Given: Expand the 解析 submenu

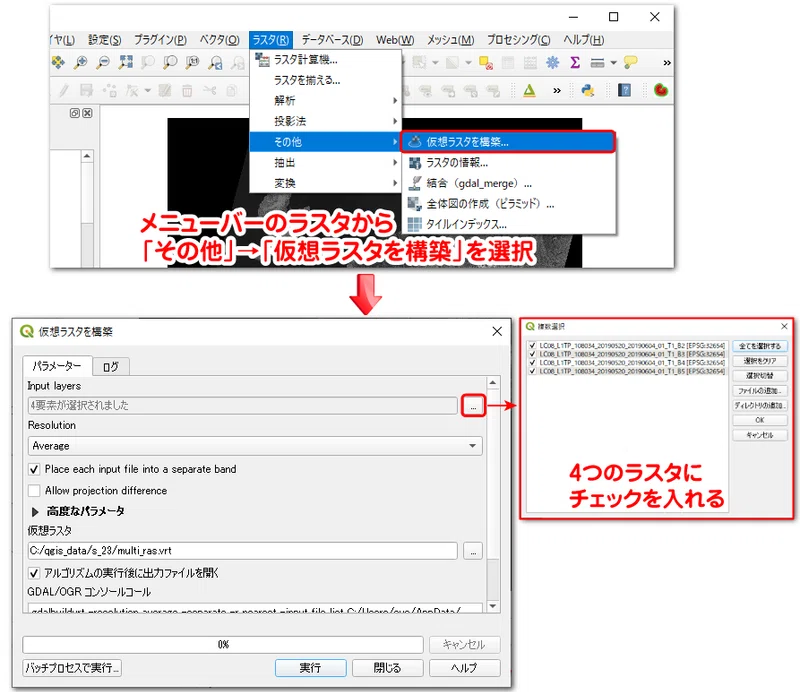Looking at the screenshot, I should pos(326,101).
